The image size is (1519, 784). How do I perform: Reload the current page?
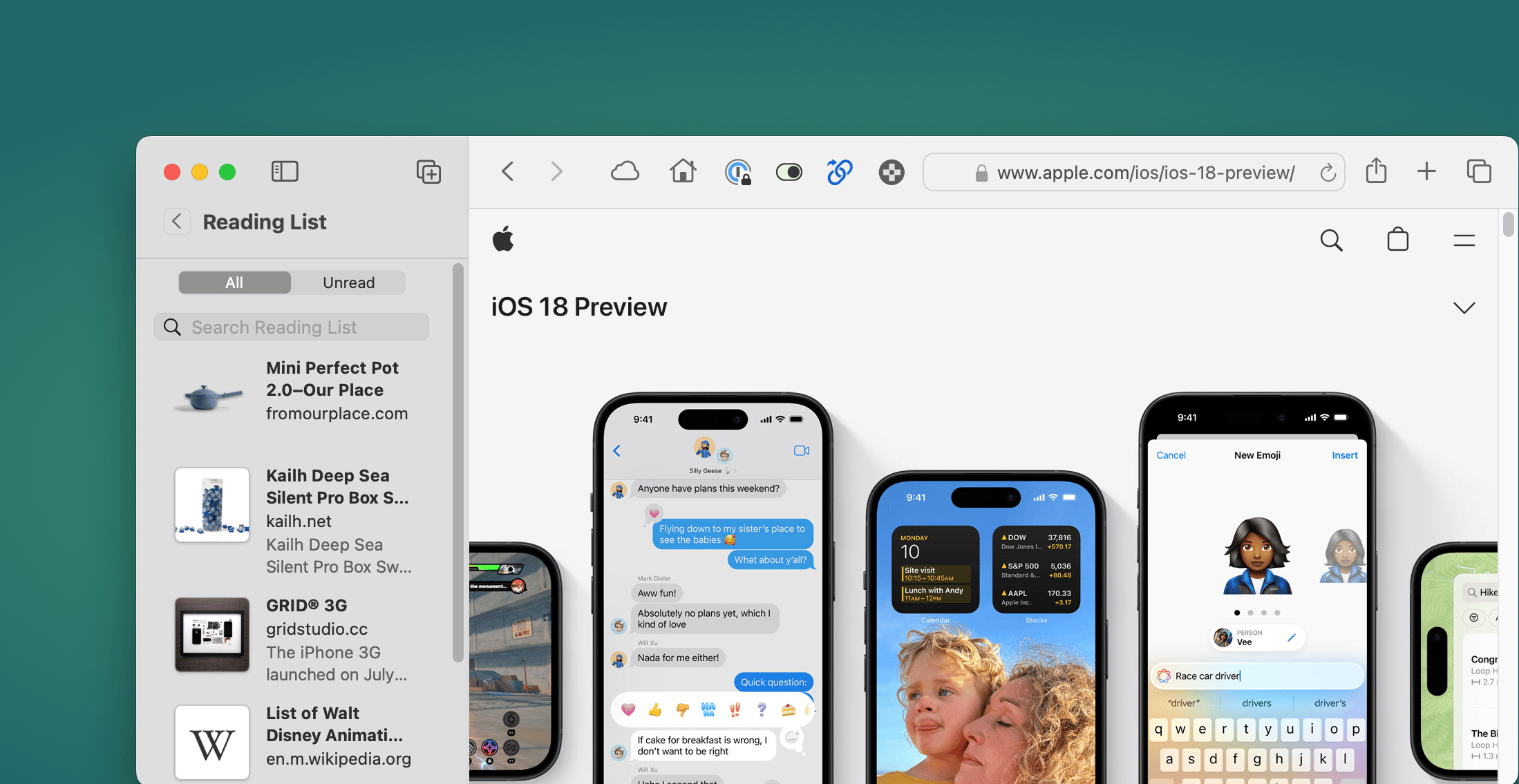[x=1328, y=173]
